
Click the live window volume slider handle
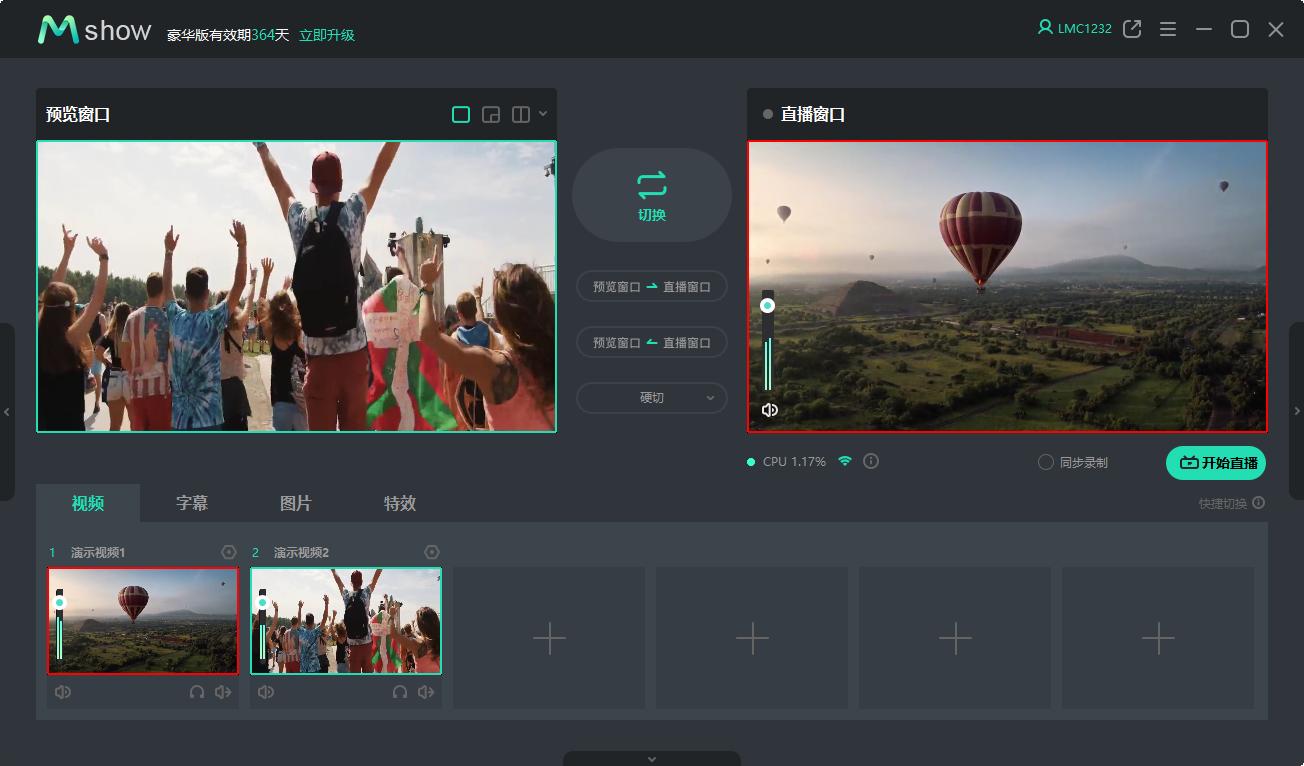pos(767,306)
